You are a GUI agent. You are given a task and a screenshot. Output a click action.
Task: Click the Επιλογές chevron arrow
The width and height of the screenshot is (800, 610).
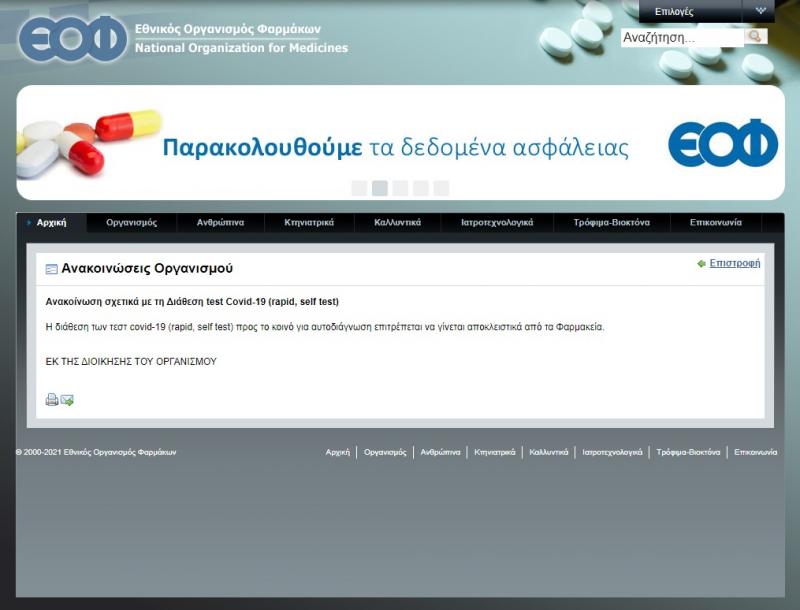click(x=760, y=11)
